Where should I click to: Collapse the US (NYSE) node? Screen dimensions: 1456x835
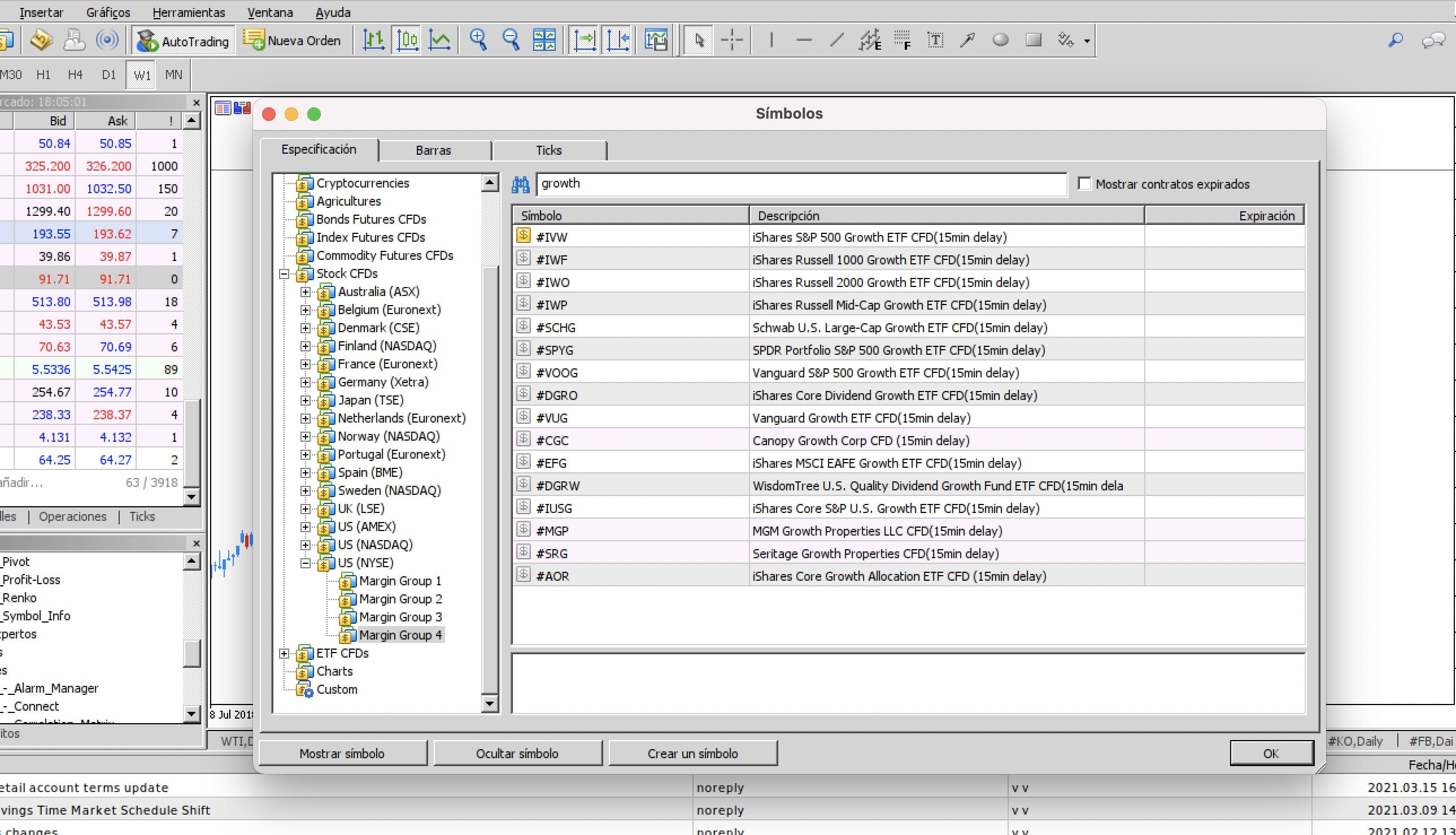coord(306,563)
